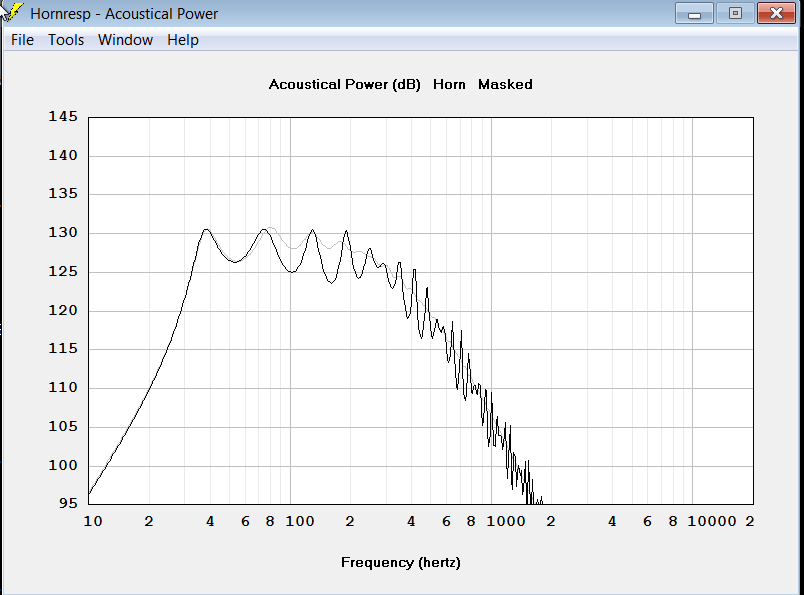Click the Hornresp lightning app icon
Viewport: 804px width, 595px height.
[14, 12]
